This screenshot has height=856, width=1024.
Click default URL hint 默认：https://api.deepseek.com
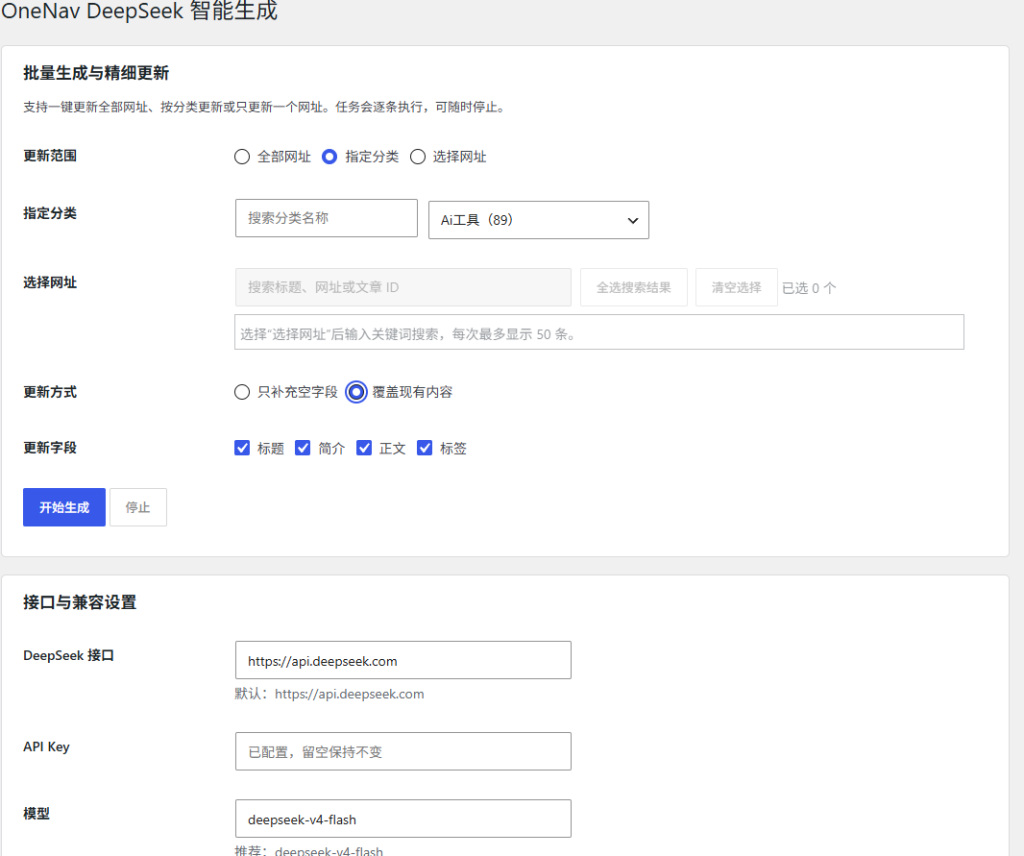point(329,694)
